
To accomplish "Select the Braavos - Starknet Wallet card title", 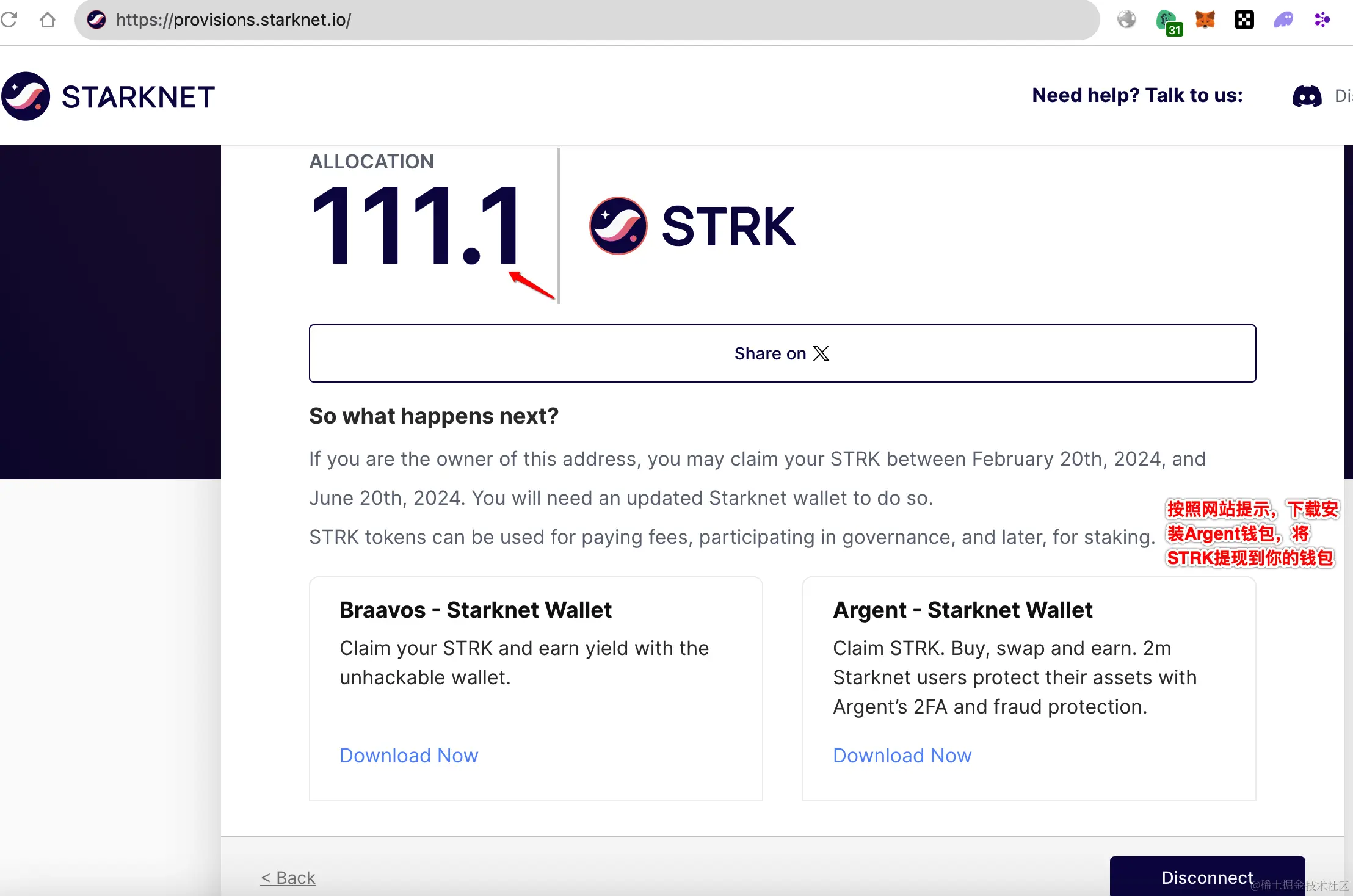I will (475, 610).
